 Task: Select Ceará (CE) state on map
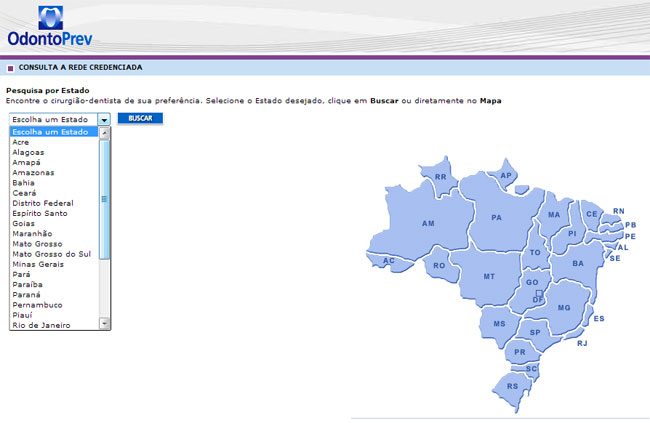click(592, 214)
